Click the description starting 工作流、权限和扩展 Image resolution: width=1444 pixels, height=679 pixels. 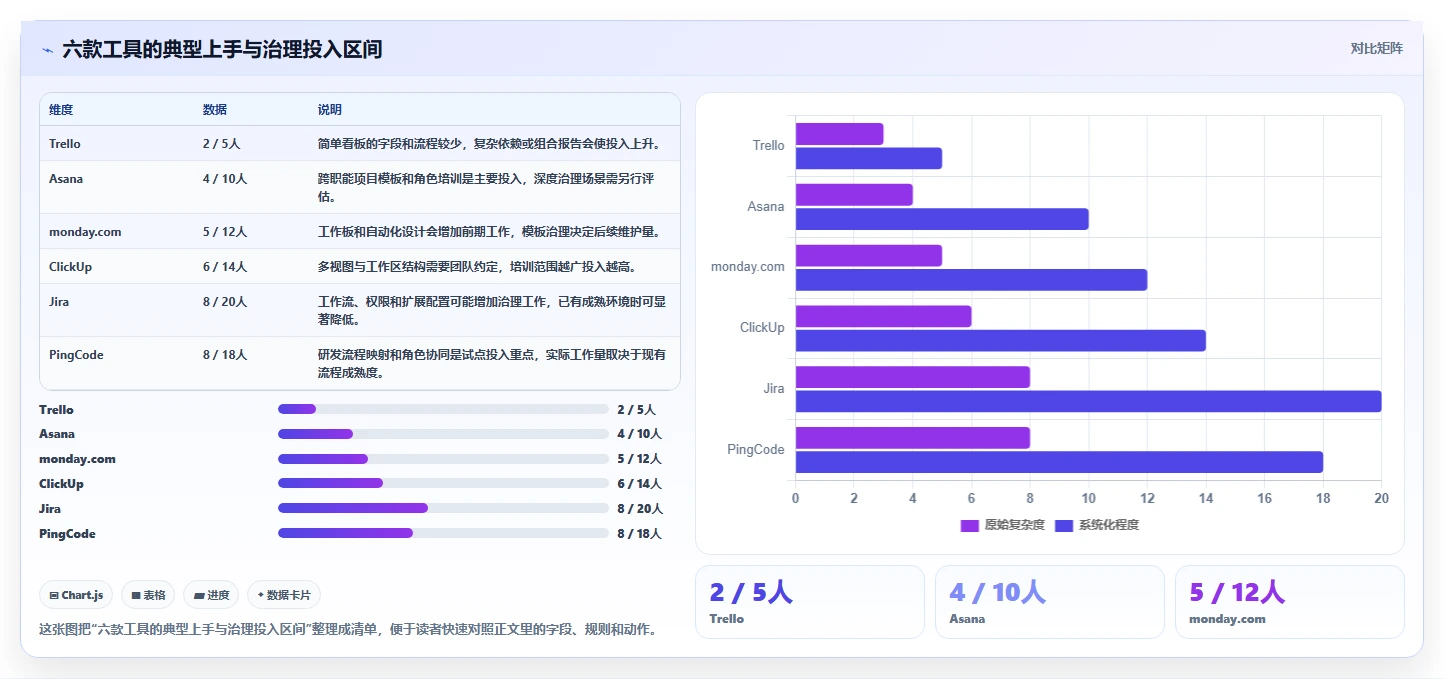pyautogui.click(x=492, y=311)
